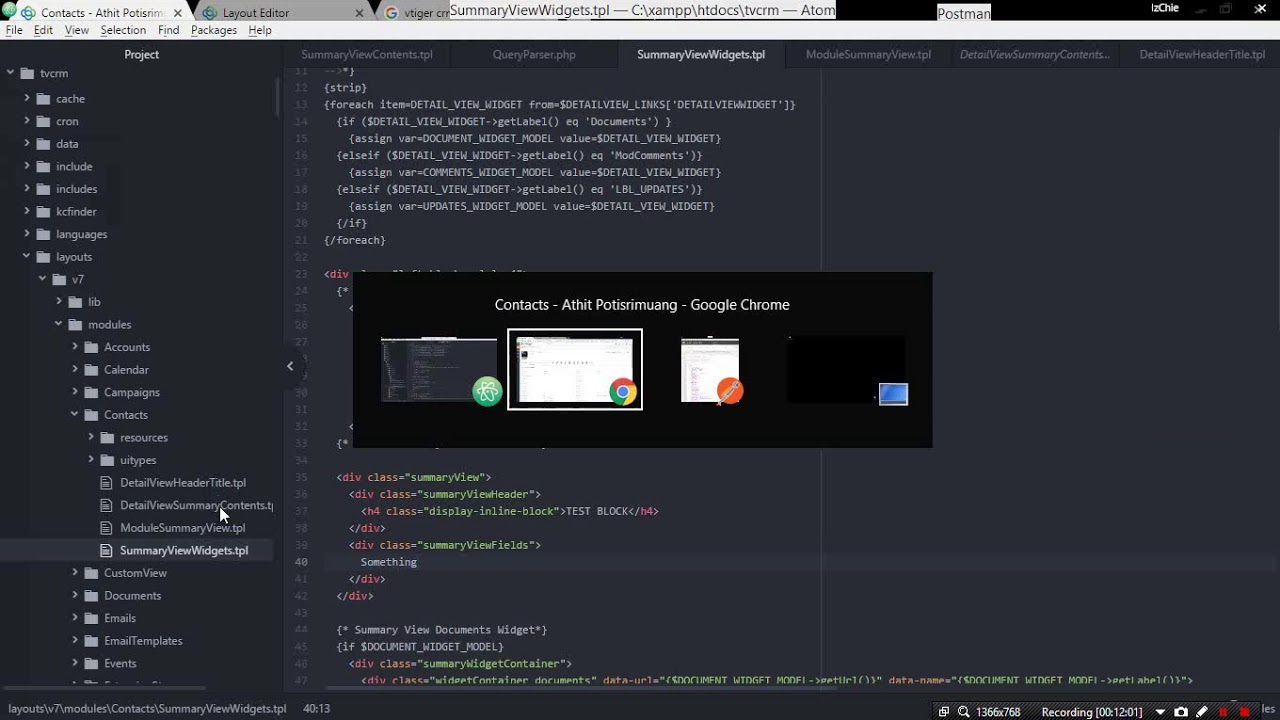Close the Layout Editor browser tab

359,13
